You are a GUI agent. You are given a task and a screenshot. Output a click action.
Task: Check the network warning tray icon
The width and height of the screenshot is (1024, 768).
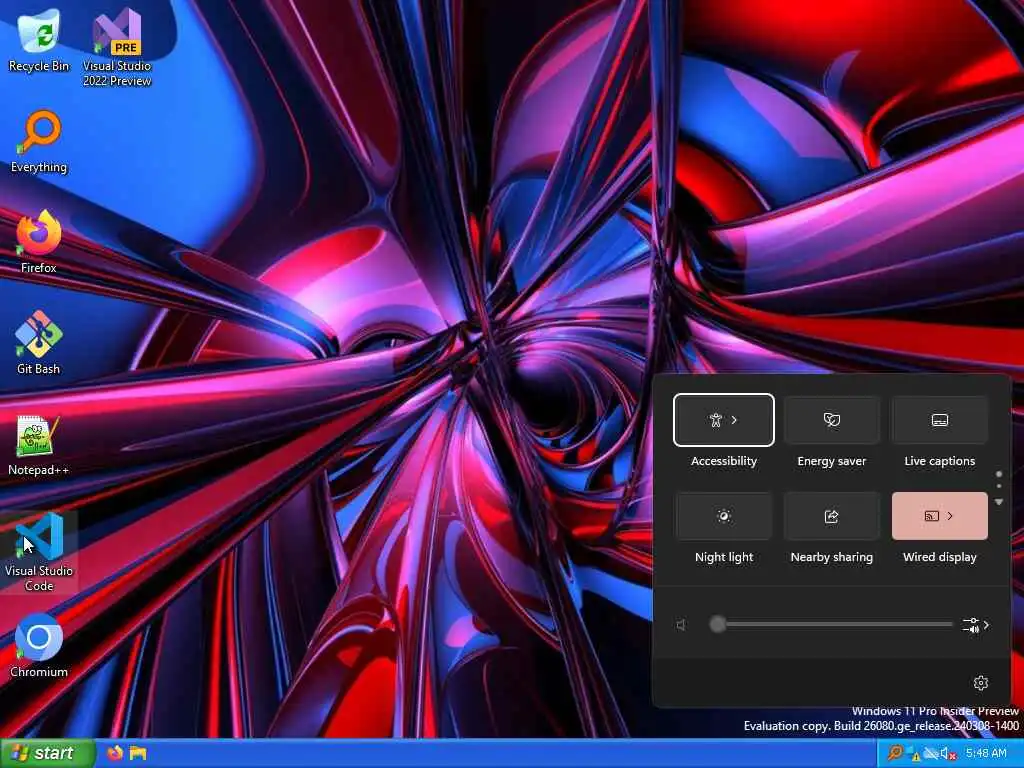pyautogui.click(x=913, y=754)
